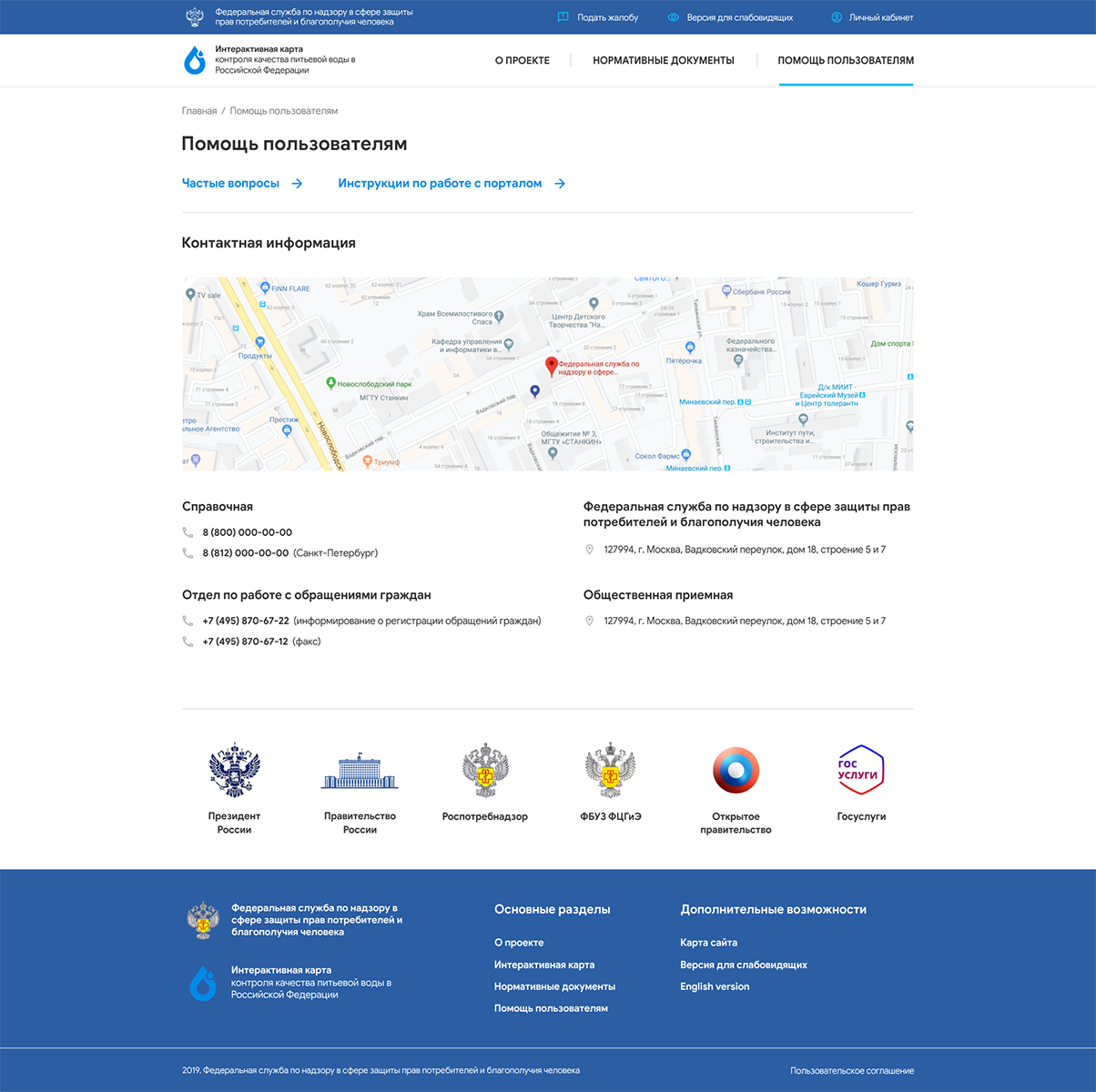Click the ФБУЗ ФЦГиЭ emblem

tap(611, 771)
